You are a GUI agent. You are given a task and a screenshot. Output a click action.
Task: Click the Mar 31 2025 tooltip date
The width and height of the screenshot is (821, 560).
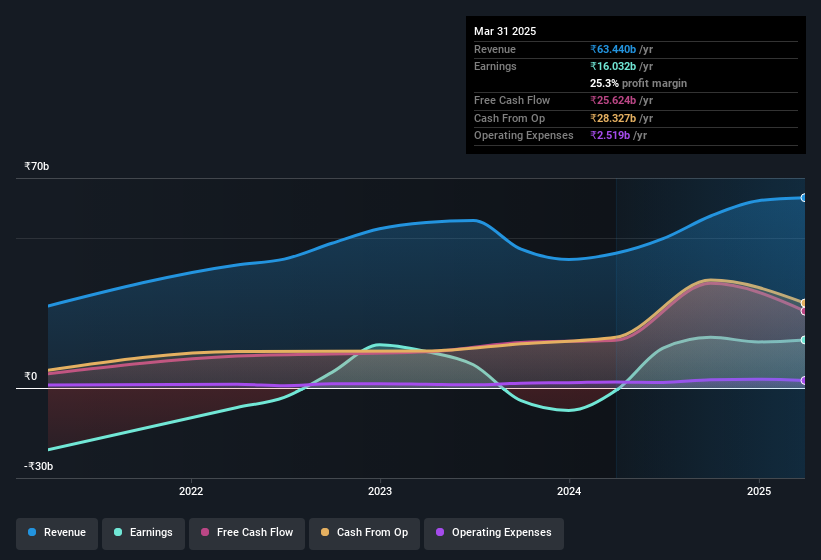(505, 31)
